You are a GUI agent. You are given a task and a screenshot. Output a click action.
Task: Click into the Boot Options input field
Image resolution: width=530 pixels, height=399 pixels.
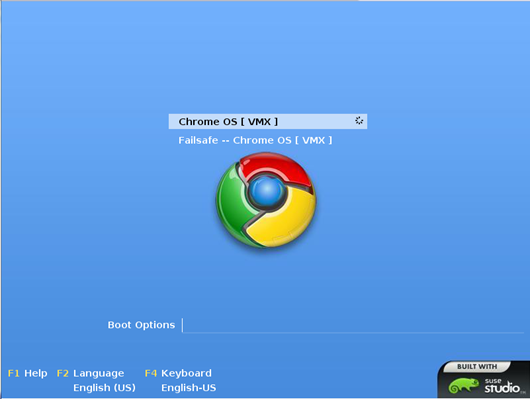[x=353, y=325]
